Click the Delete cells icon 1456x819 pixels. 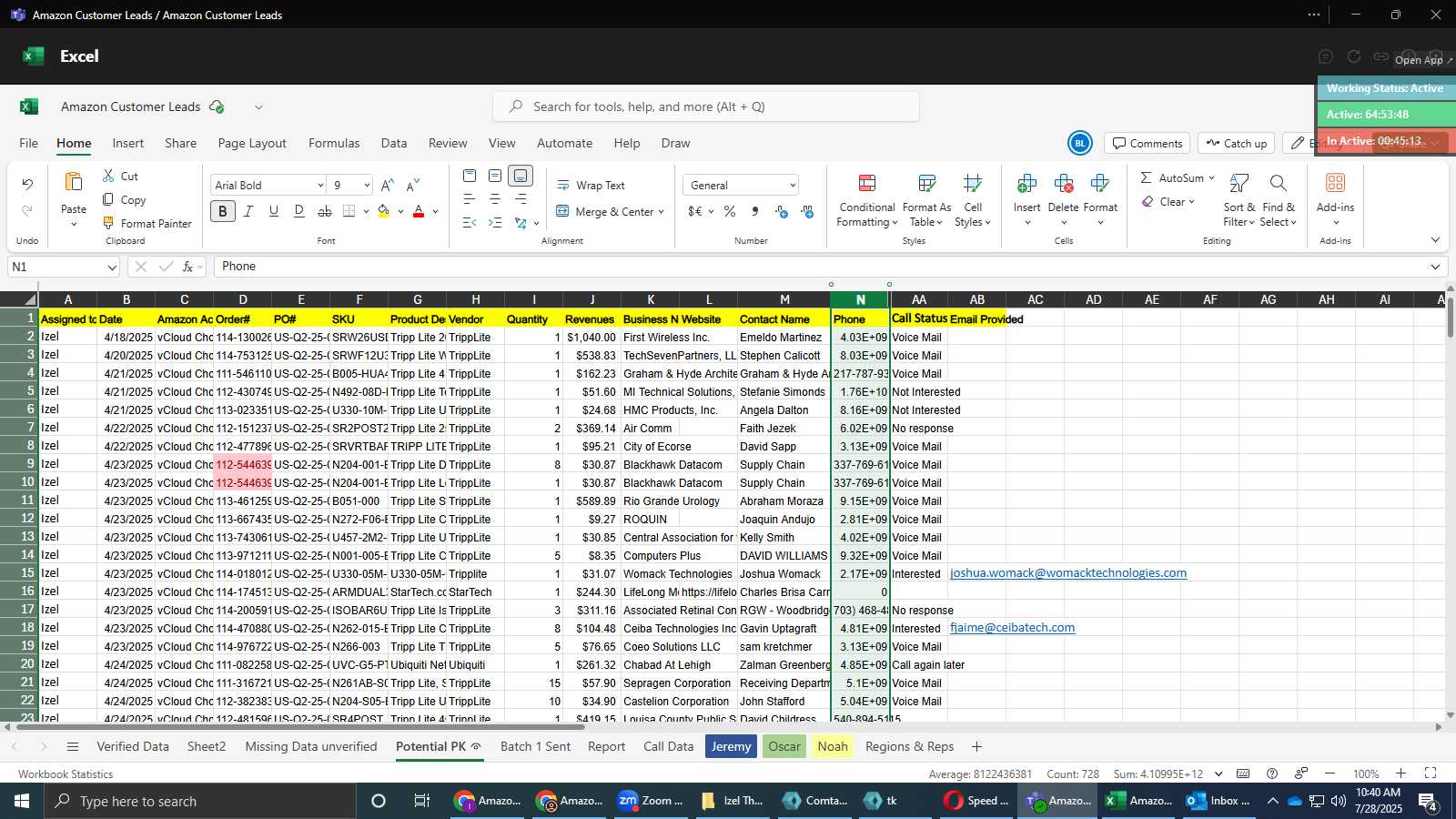coord(1063,183)
